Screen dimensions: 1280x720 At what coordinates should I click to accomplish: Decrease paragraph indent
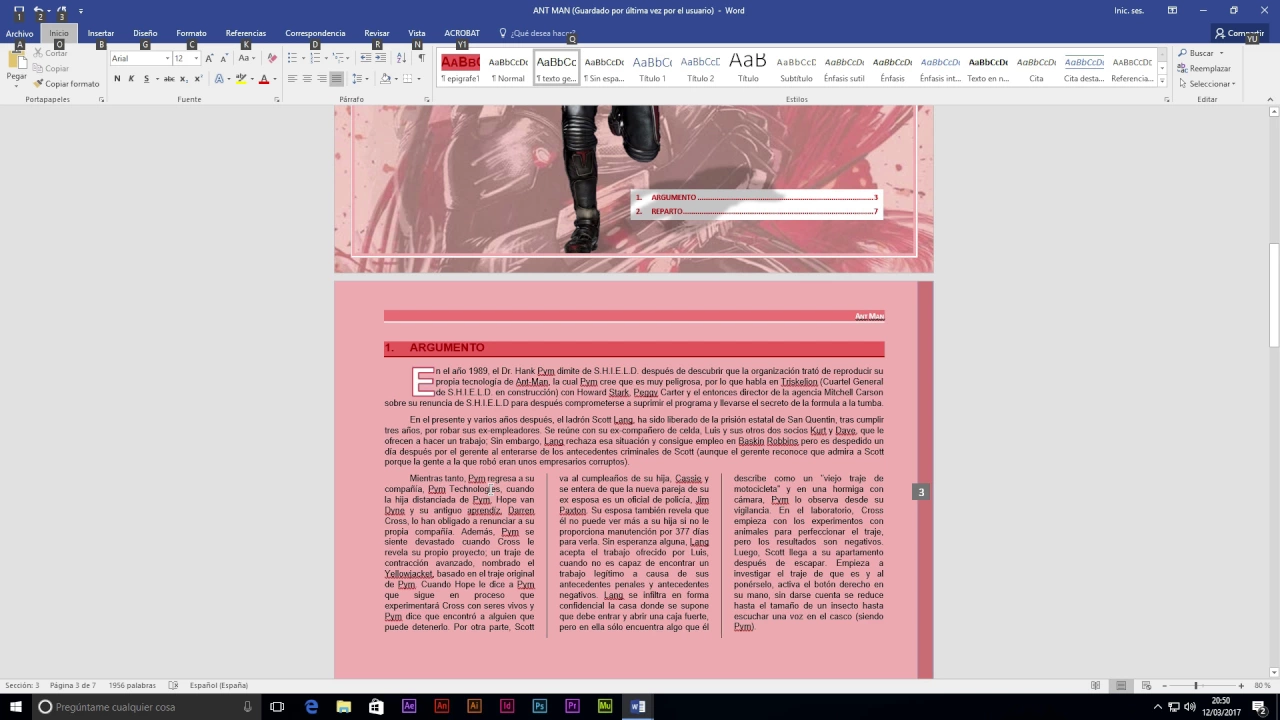point(365,58)
